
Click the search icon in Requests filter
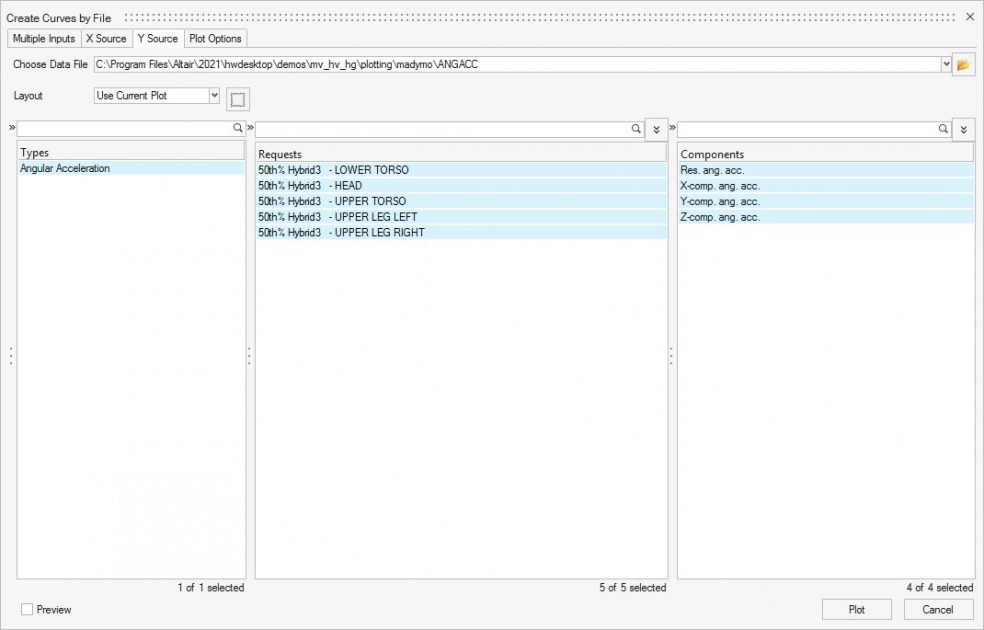click(636, 130)
